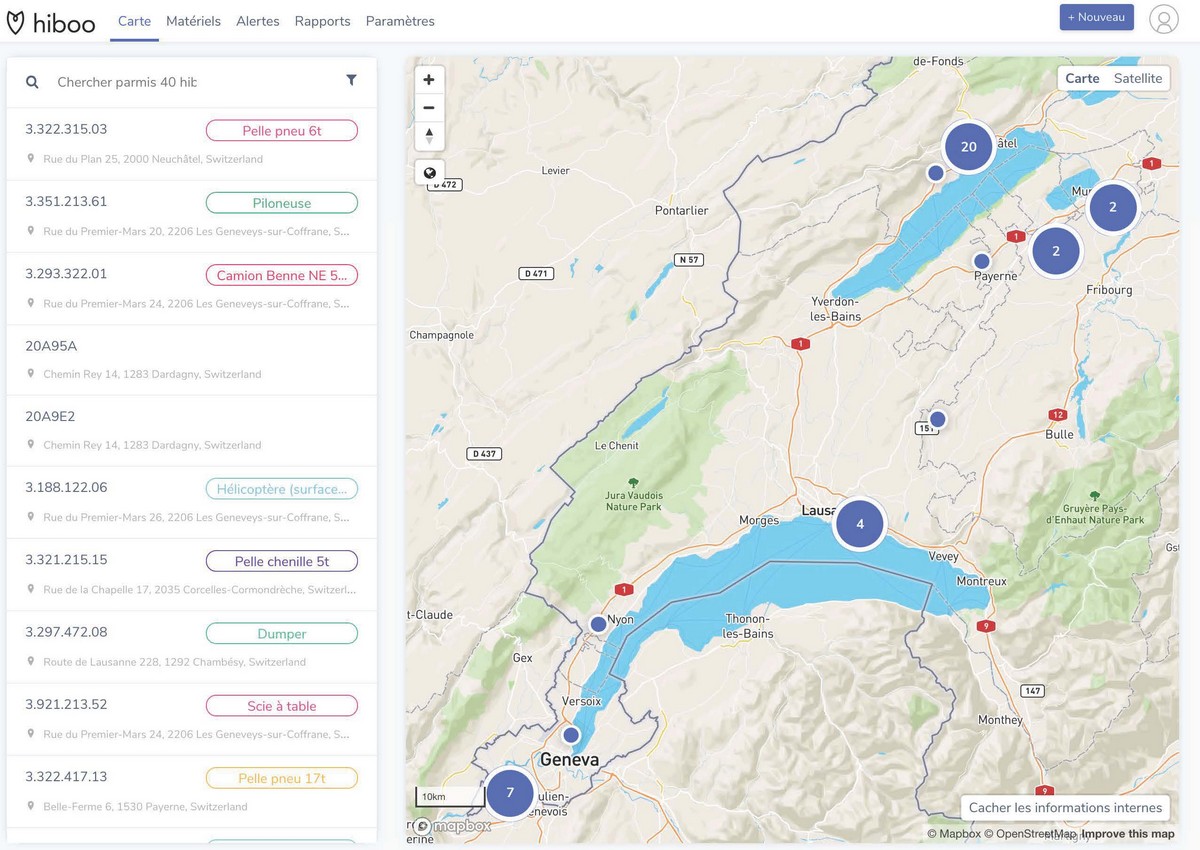Click the search magnifier icon
Screen dimensions: 1200x850
pyautogui.click(x=32, y=82)
